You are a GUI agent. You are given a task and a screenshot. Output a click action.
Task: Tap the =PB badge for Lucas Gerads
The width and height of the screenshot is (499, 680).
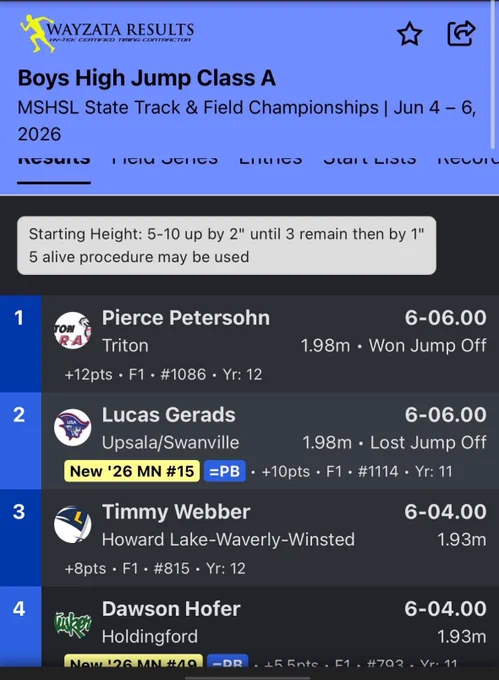(x=225, y=471)
